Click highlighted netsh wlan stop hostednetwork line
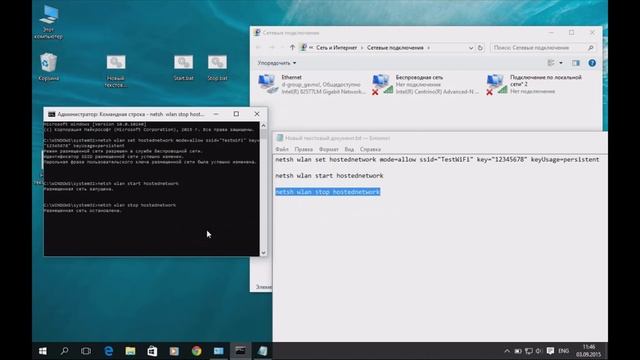 tap(328, 192)
